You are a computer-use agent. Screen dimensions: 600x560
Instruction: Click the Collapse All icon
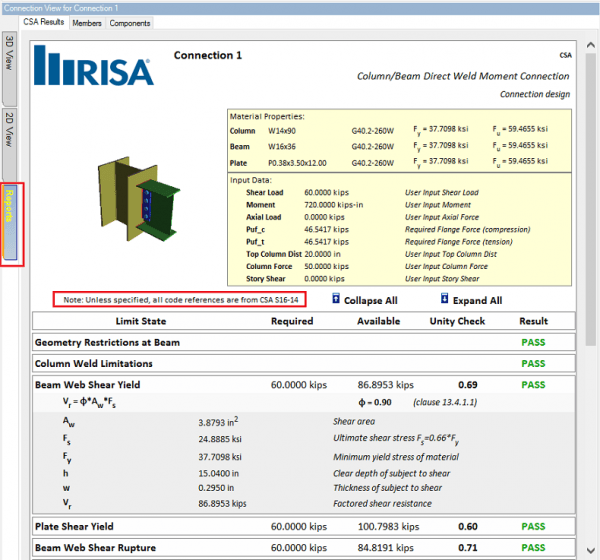pyautogui.click(x=336, y=299)
